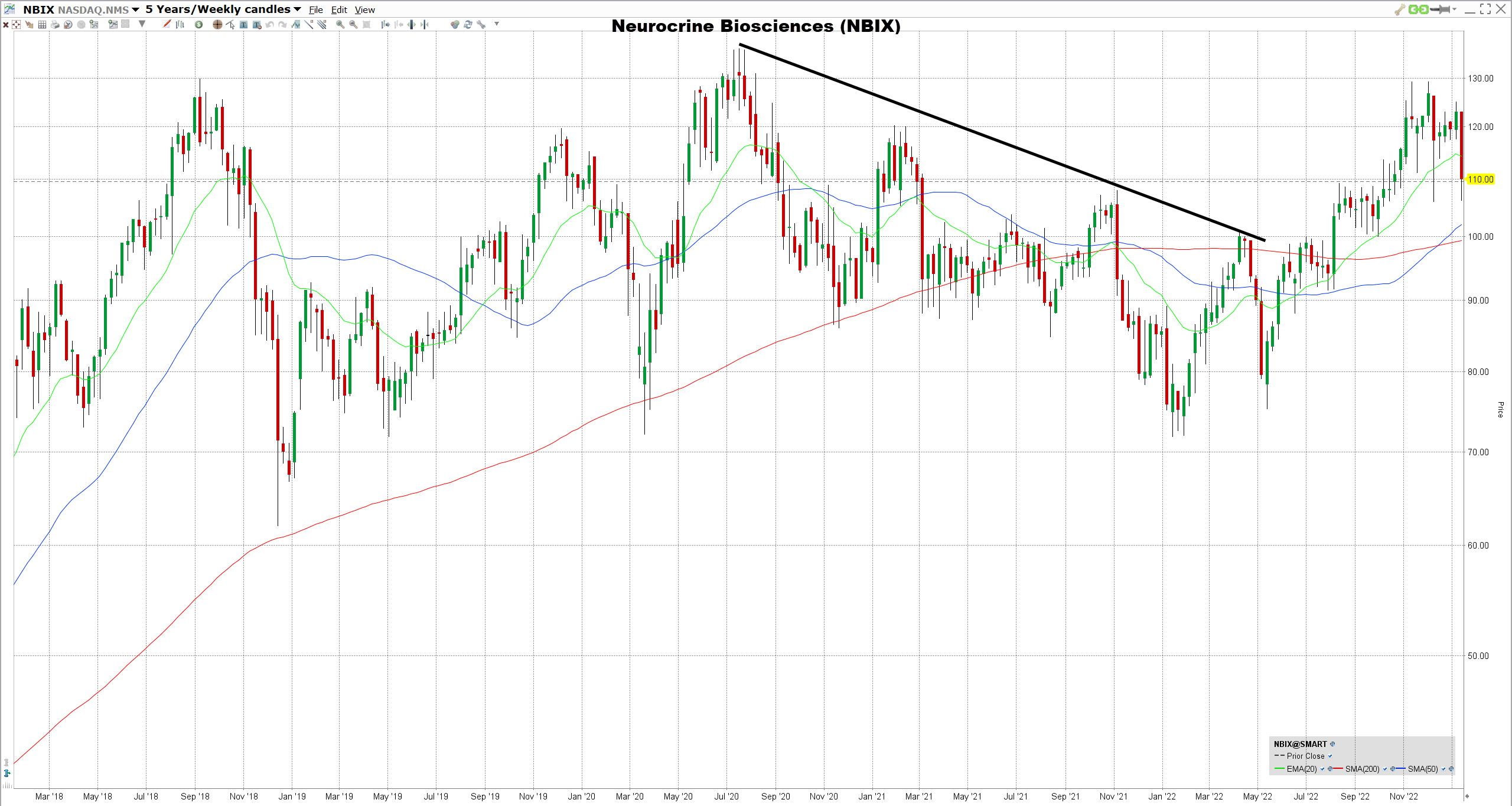The image size is (1512, 806).
Task: Click the colored circles palette icon
Action: click(455, 24)
